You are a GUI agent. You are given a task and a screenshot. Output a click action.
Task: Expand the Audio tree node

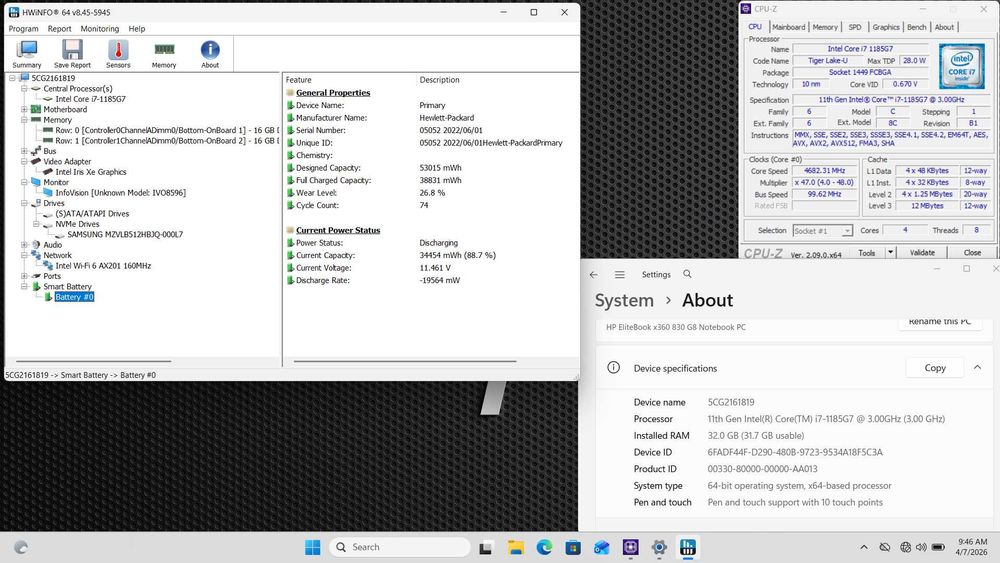pyautogui.click(x=24, y=244)
